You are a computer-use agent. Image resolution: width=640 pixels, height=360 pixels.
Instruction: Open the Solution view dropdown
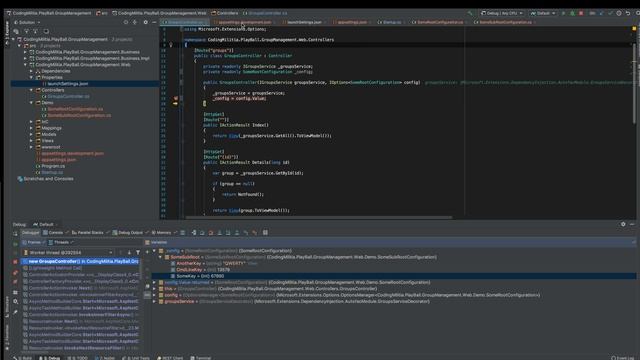point(27,22)
